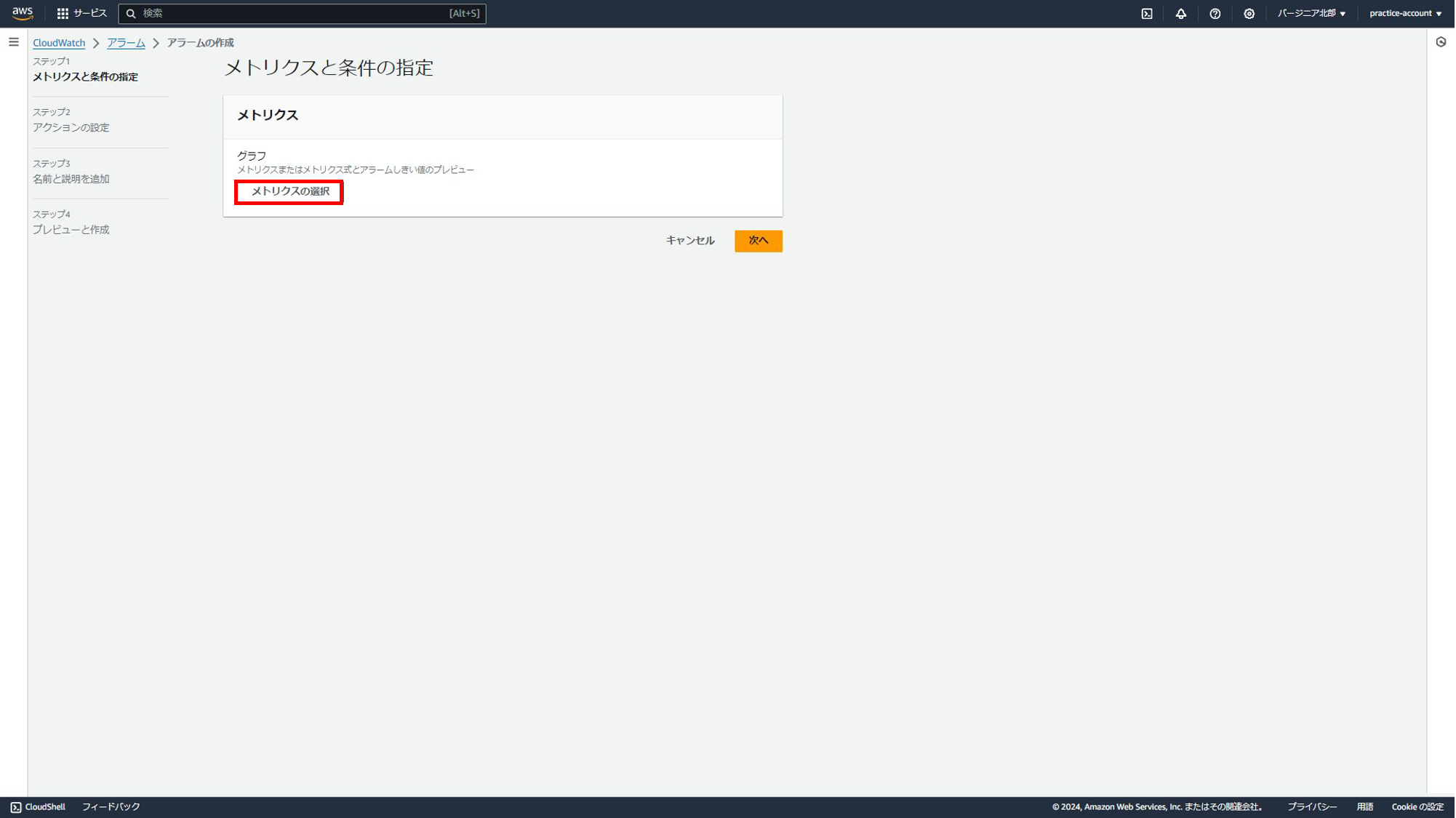Open the right side info panel icon
Image resolution: width=1456 pixels, height=818 pixels.
tap(1441, 42)
